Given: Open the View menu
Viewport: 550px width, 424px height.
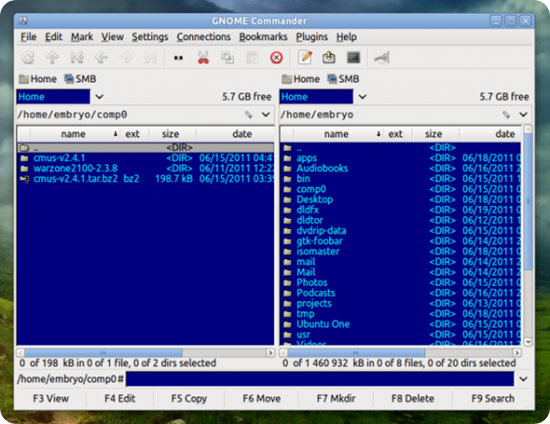Looking at the screenshot, I should (113, 37).
